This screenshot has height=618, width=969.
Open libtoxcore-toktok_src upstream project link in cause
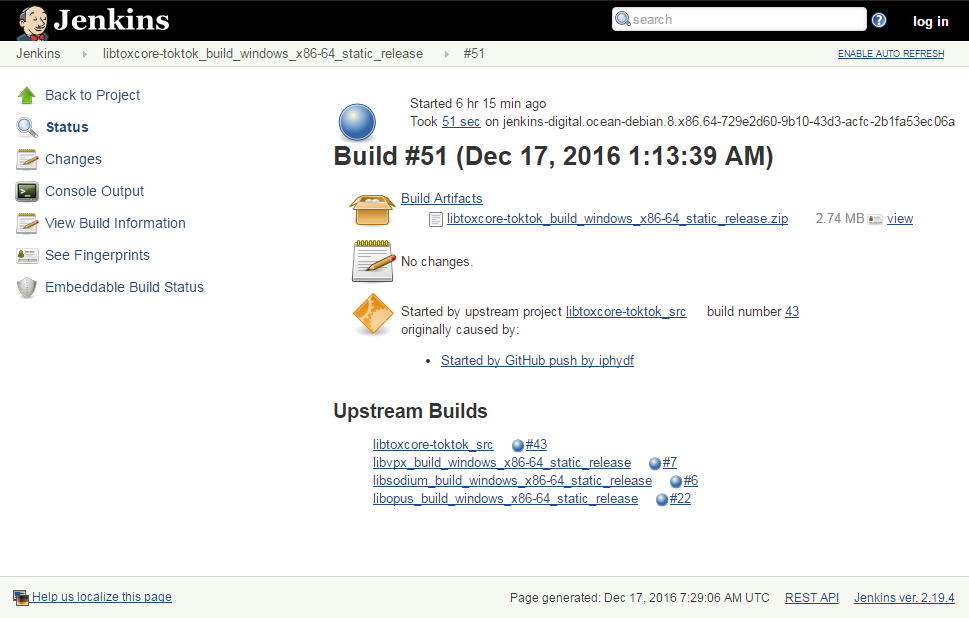pos(626,312)
